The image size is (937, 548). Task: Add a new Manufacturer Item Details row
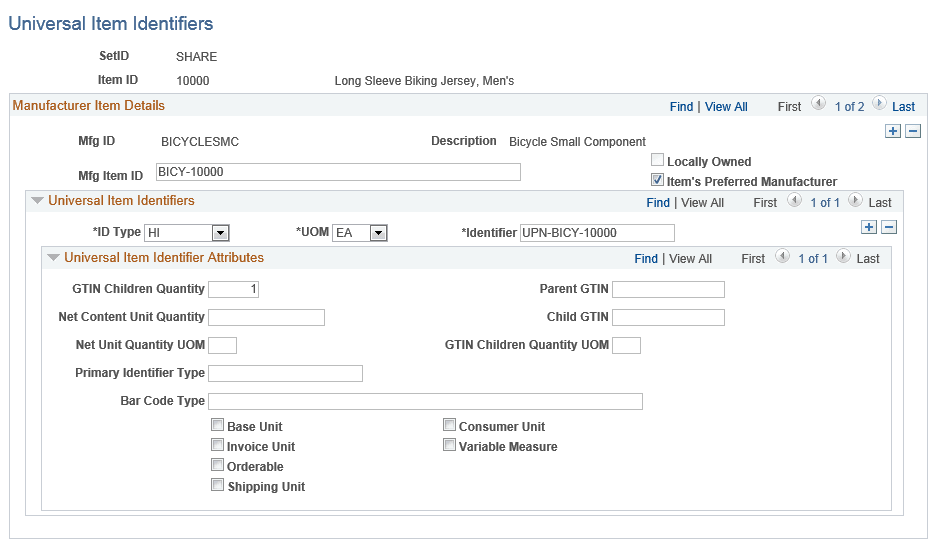coord(893,131)
